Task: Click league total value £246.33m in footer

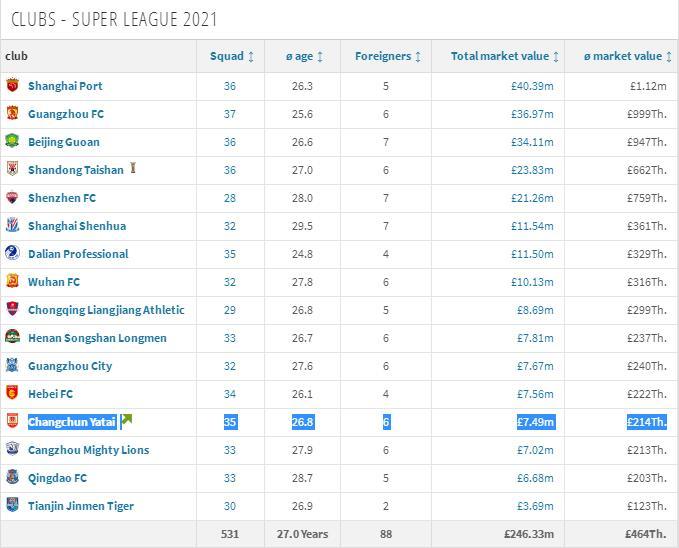Action: click(x=529, y=534)
